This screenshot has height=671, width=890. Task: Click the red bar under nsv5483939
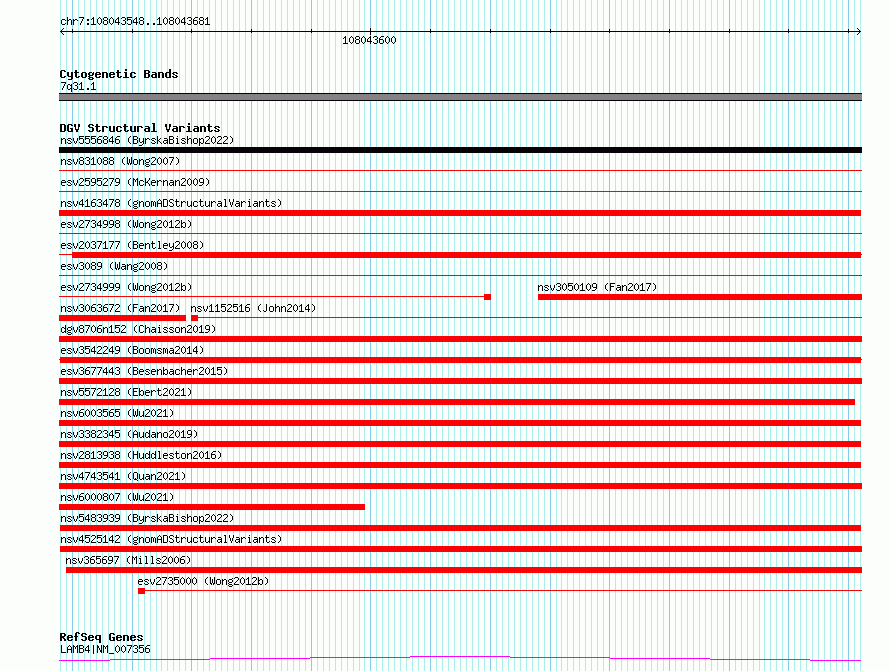460,528
